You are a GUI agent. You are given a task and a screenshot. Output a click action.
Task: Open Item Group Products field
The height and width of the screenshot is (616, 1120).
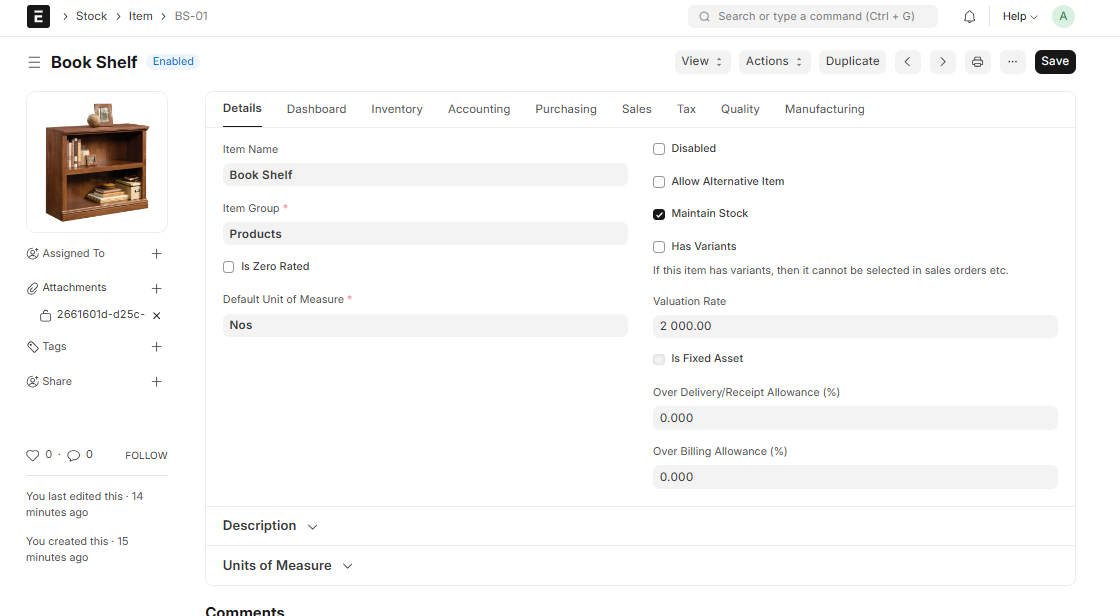click(425, 234)
